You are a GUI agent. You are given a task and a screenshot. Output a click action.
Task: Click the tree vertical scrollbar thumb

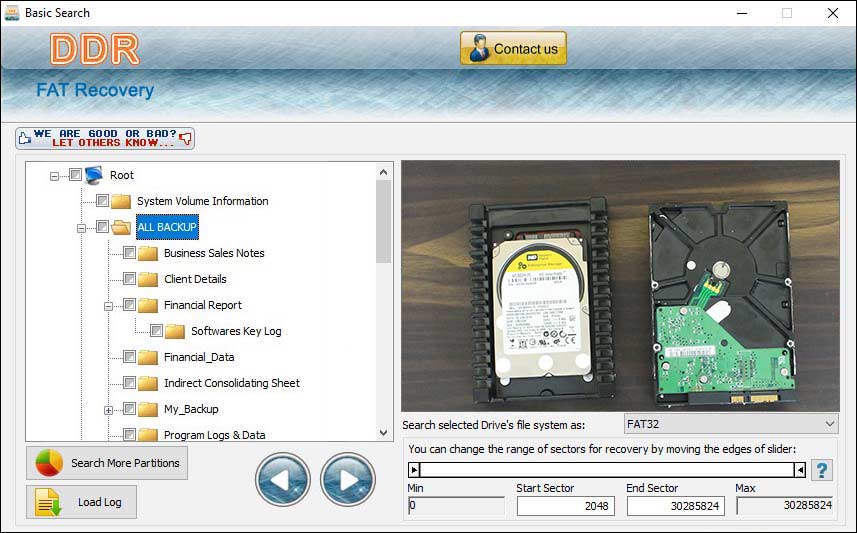[384, 221]
